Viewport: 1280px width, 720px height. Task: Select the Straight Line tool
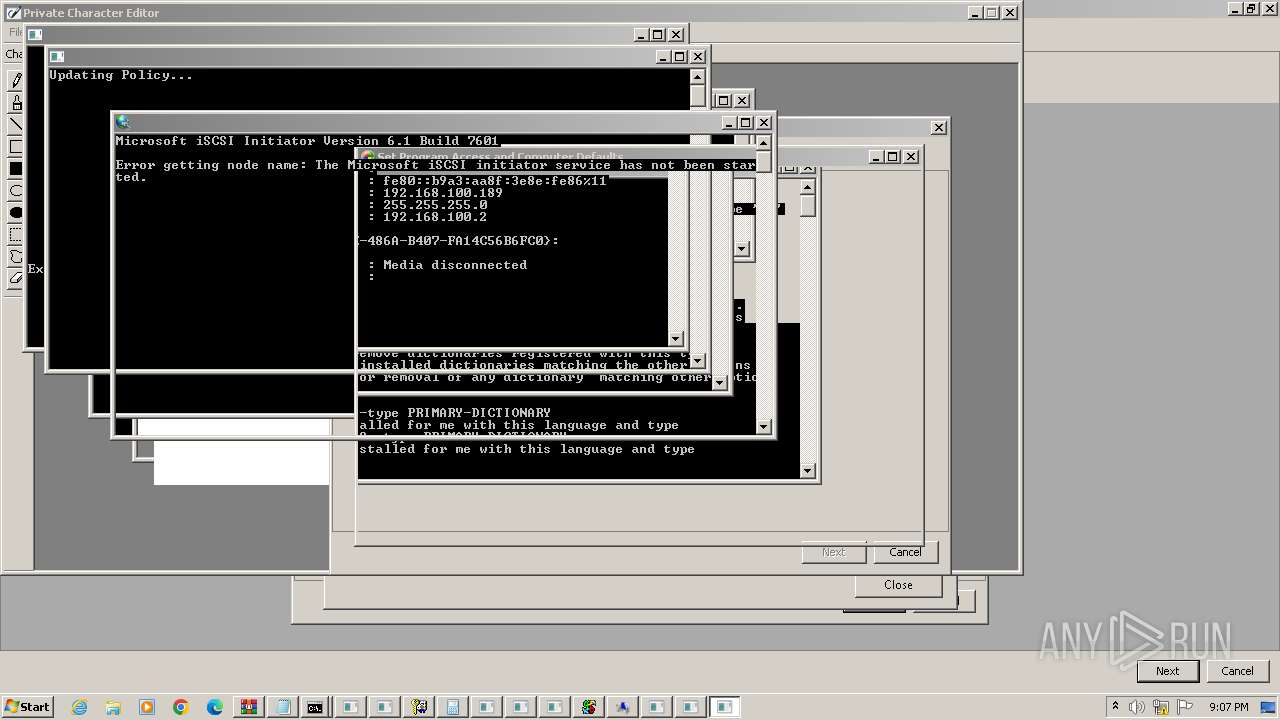point(15,125)
